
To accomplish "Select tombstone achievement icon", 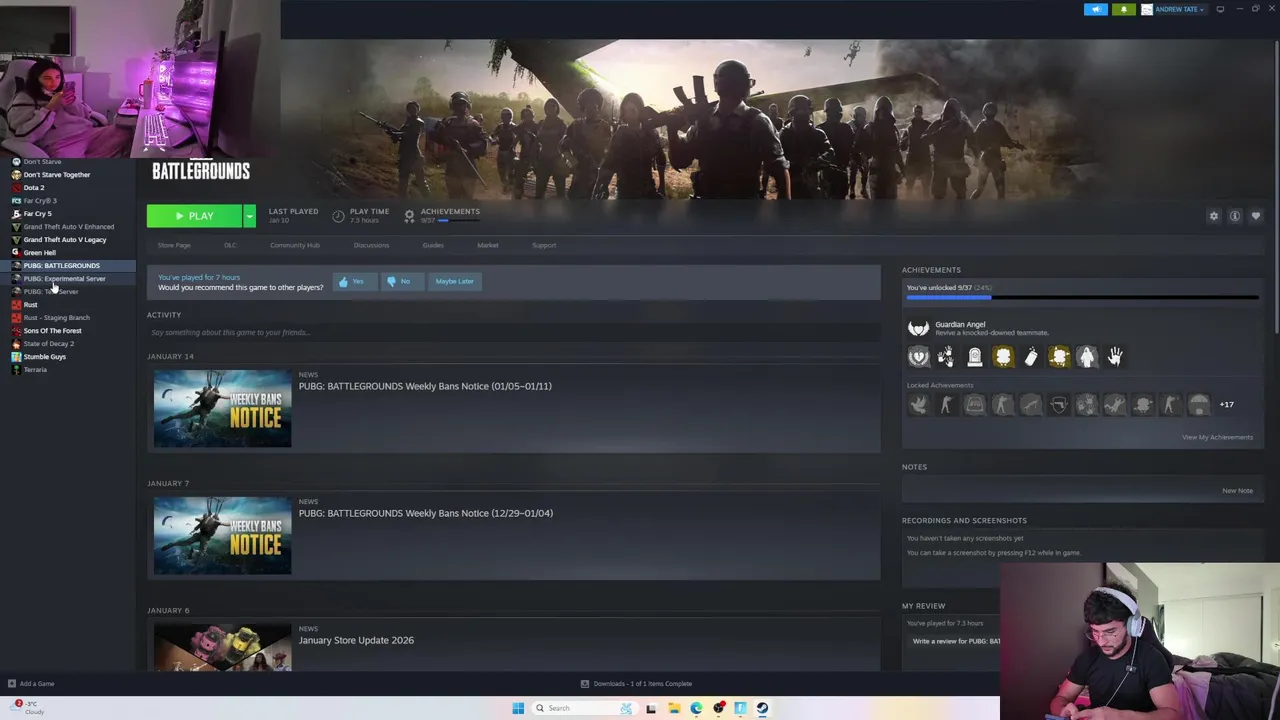I will 974,356.
